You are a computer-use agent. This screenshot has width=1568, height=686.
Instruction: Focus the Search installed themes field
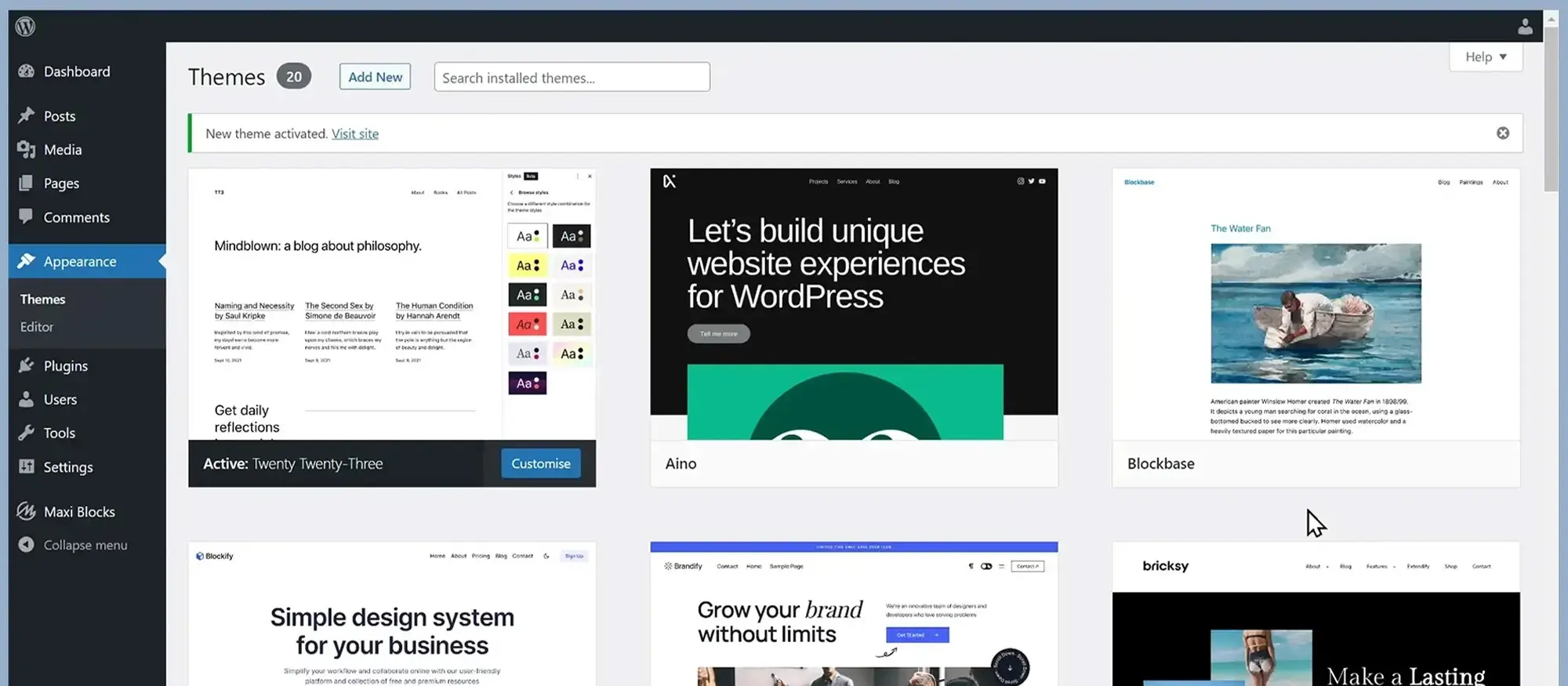tap(572, 77)
